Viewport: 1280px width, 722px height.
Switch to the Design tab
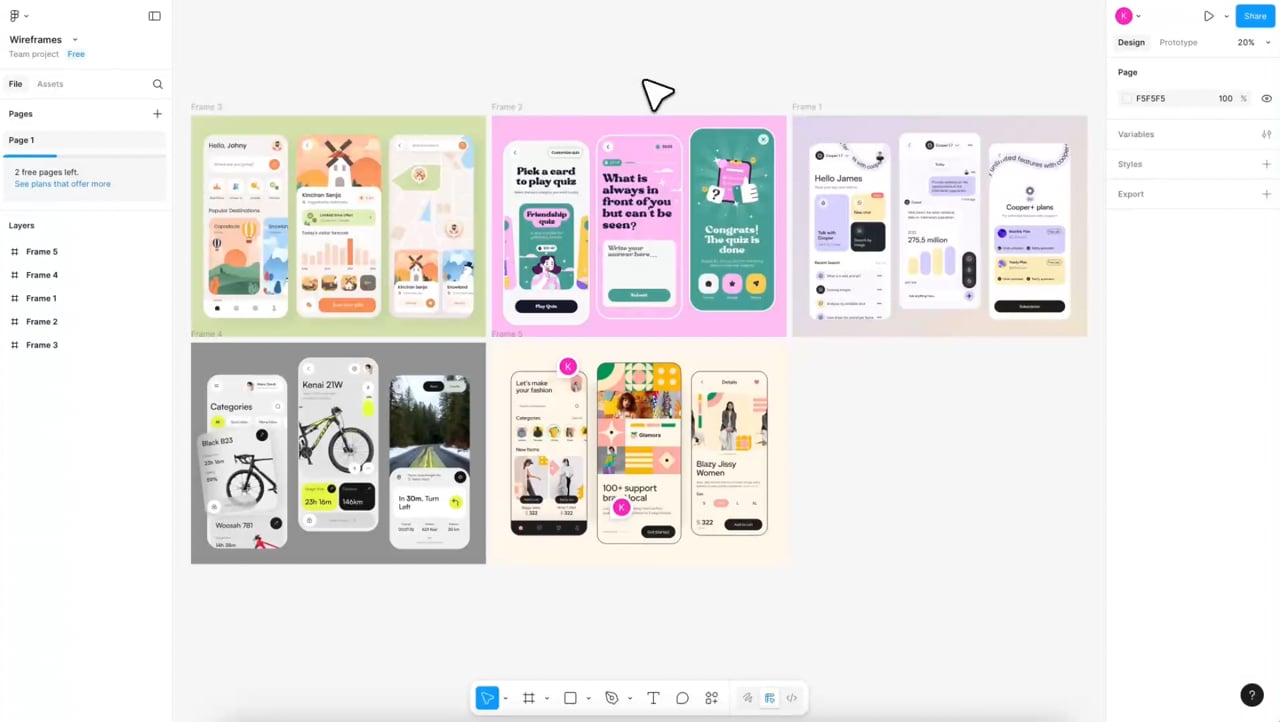pyautogui.click(x=1131, y=42)
